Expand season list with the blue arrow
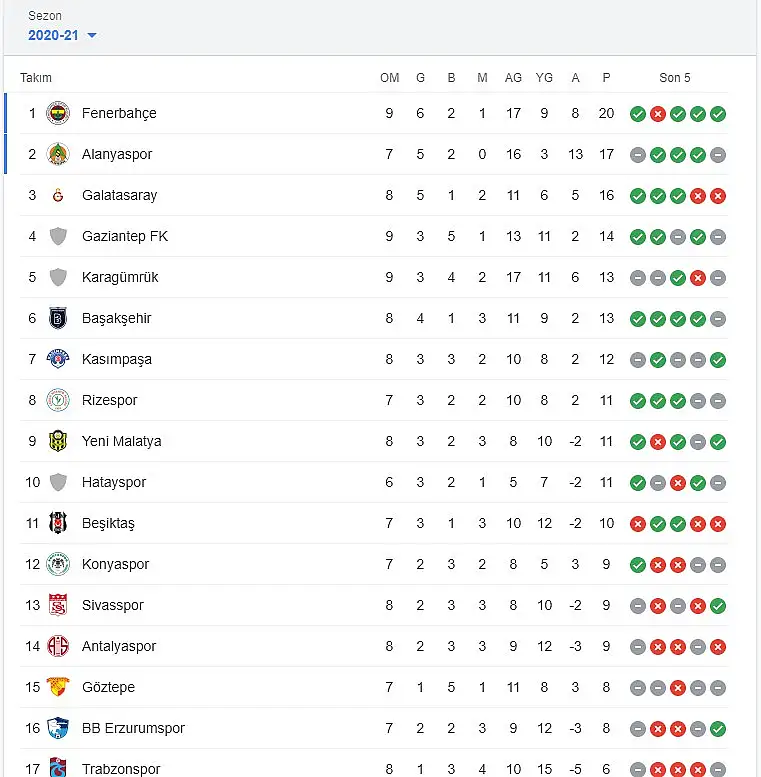The image size is (761, 777). [92, 35]
